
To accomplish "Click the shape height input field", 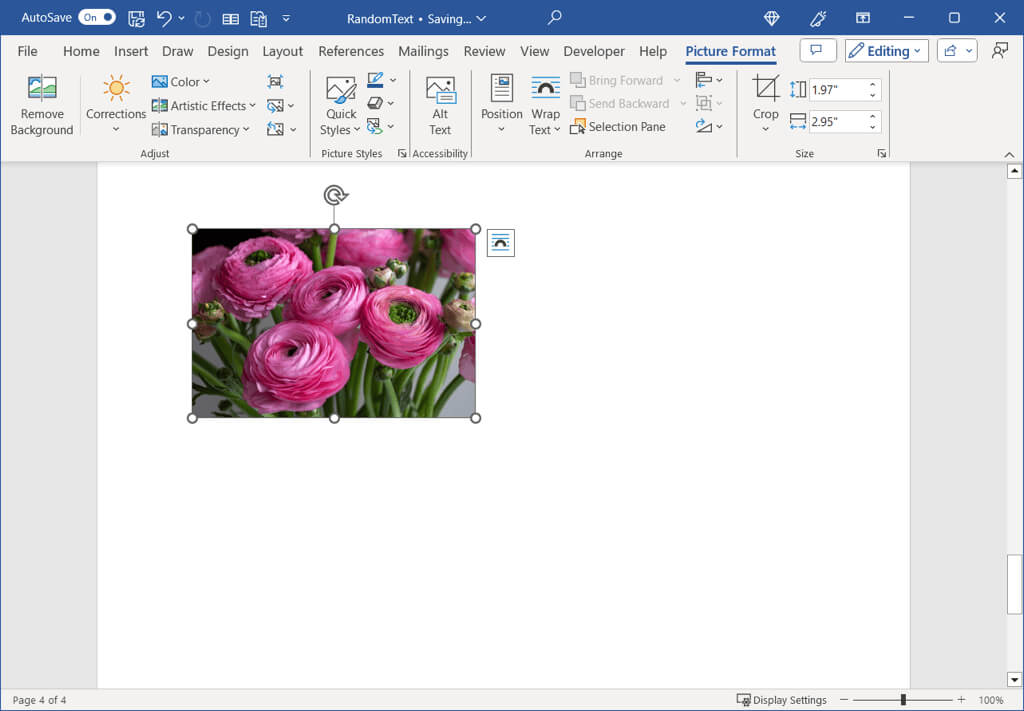I will [837, 90].
